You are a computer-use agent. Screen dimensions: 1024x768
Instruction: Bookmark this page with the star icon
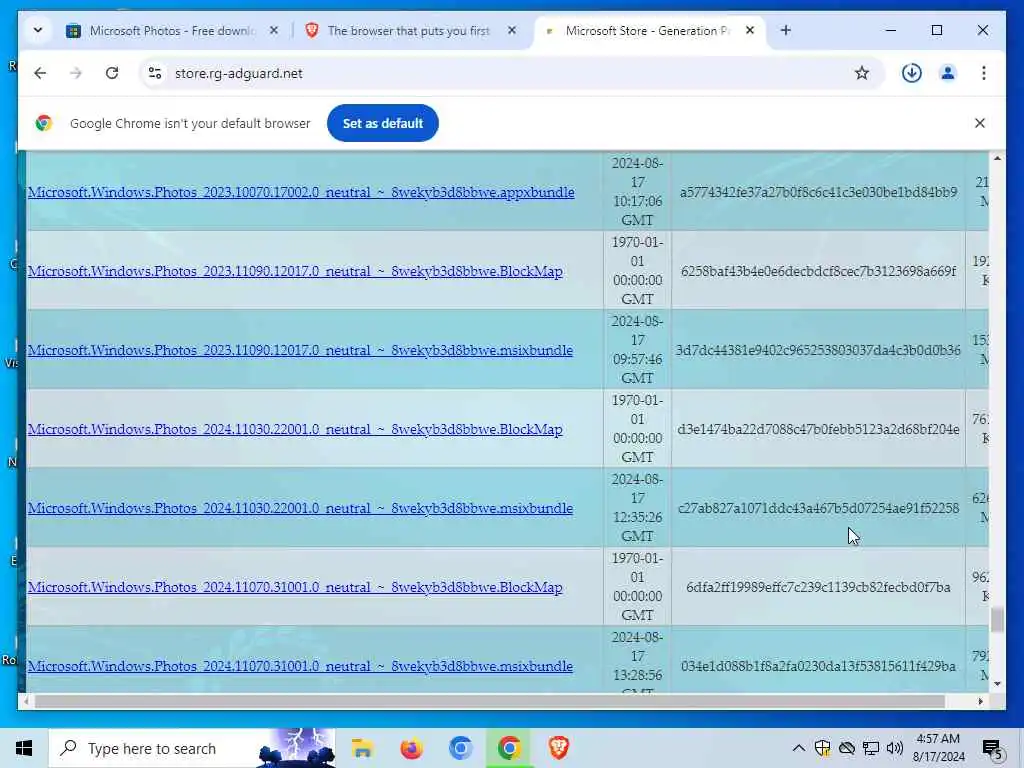point(861,73)
